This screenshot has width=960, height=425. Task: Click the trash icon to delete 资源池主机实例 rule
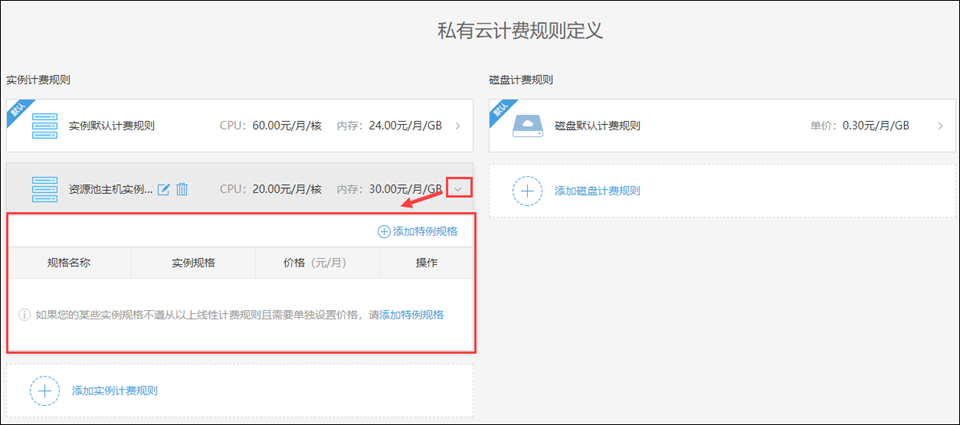tap(182, 189)
